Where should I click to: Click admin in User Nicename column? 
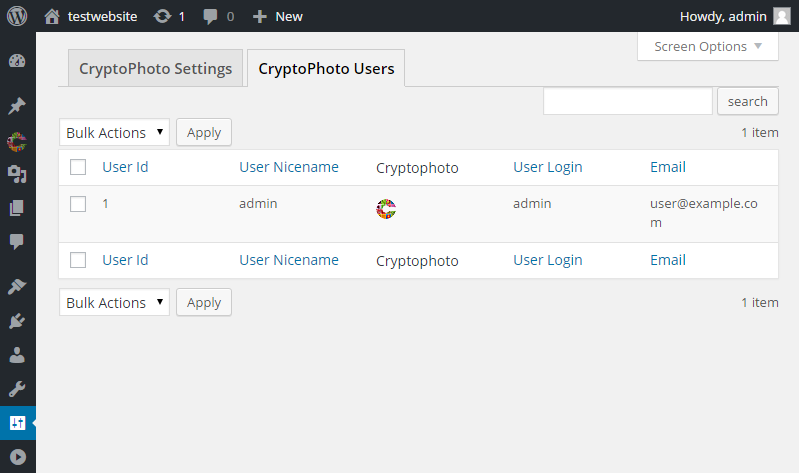point(258,203)
